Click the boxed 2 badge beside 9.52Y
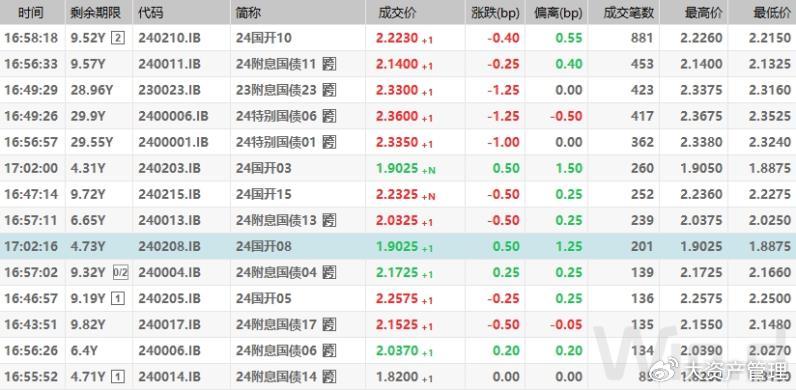The width and height of the screenshot is (796, 390). pyautogui.click(x=117, y=38)
